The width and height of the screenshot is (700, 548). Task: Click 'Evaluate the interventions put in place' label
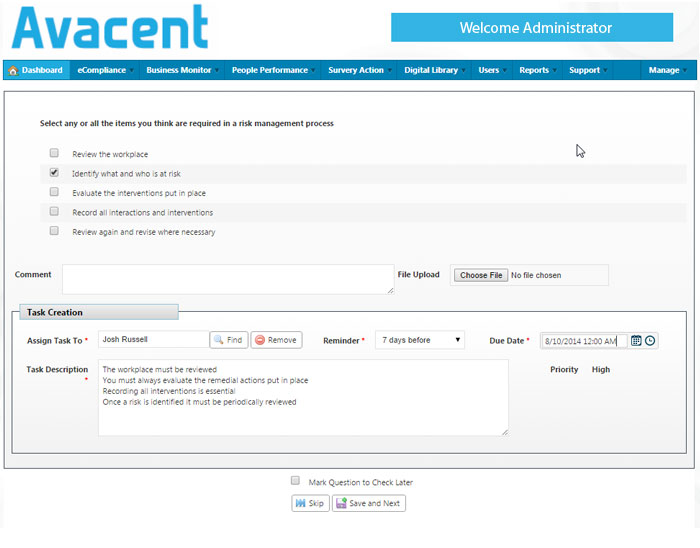(139, 193)
